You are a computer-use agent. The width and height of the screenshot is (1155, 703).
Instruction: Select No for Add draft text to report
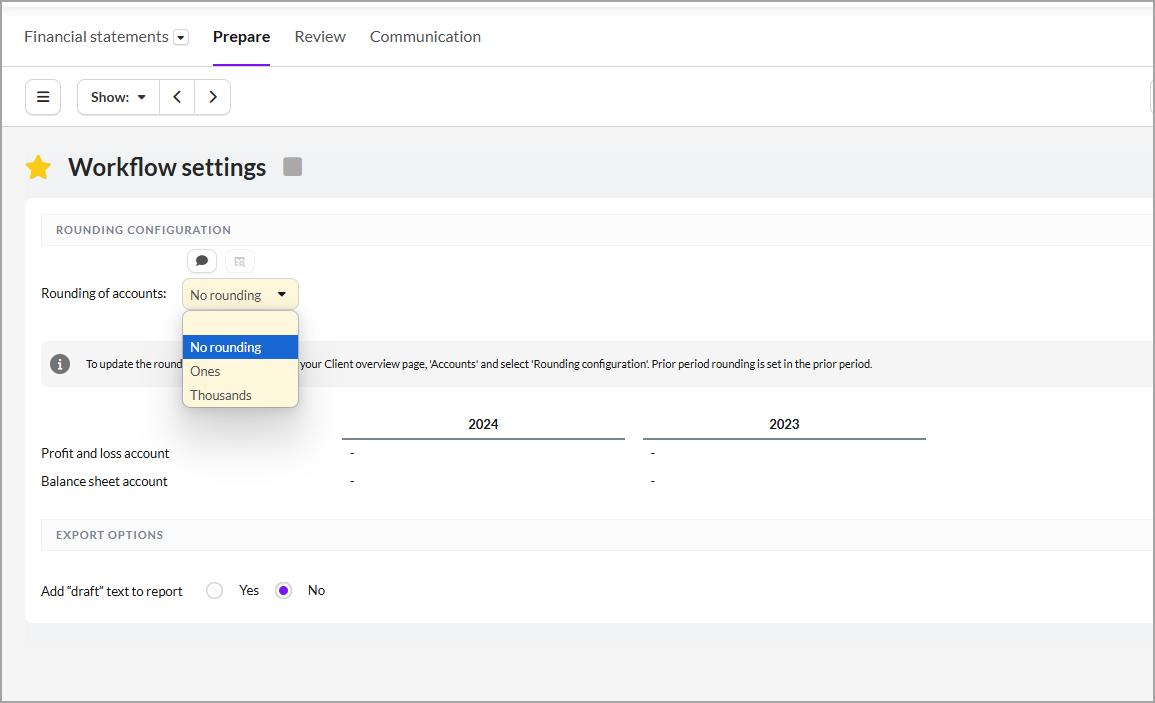[284, 591]
